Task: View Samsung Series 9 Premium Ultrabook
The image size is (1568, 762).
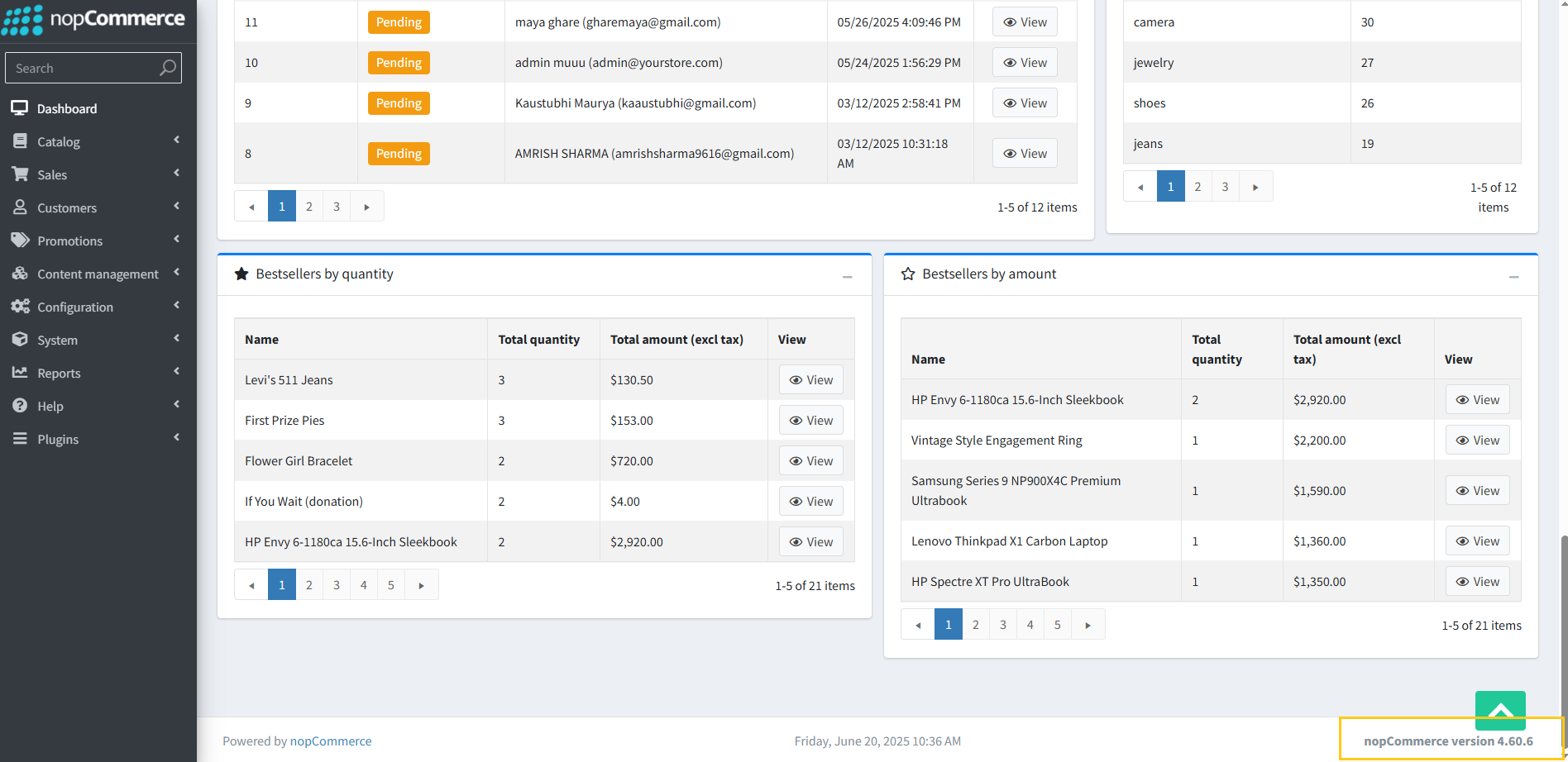Action: (x=1478, y=491)
